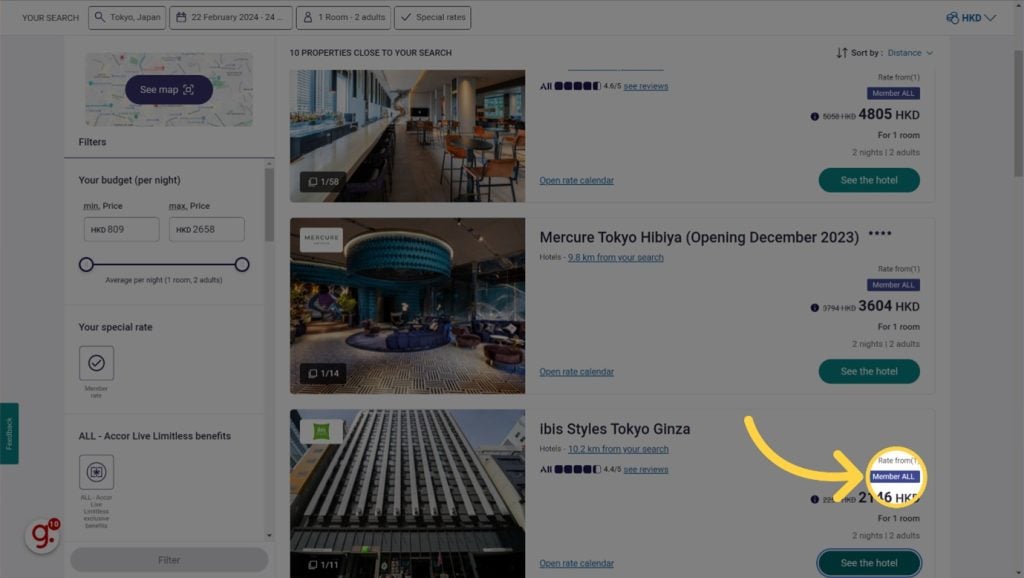
Task: Open the 1/14 photo gallery counter
Action: [x=323, y=373]
